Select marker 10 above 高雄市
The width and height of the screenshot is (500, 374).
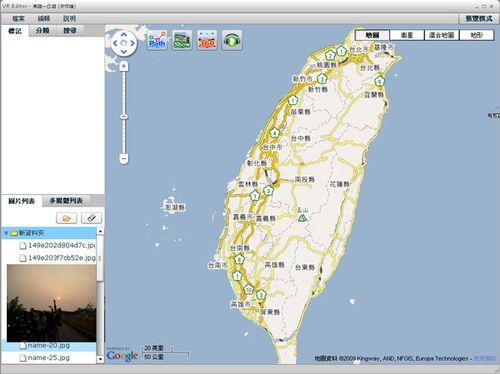248,289
